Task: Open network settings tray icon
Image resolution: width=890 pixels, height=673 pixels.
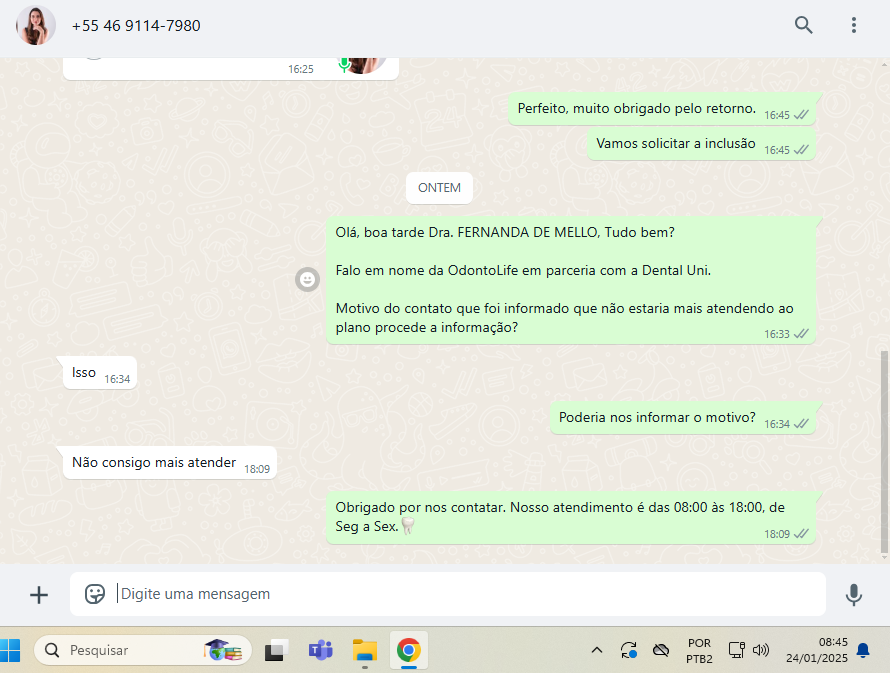Action: (x=736, y=650)
